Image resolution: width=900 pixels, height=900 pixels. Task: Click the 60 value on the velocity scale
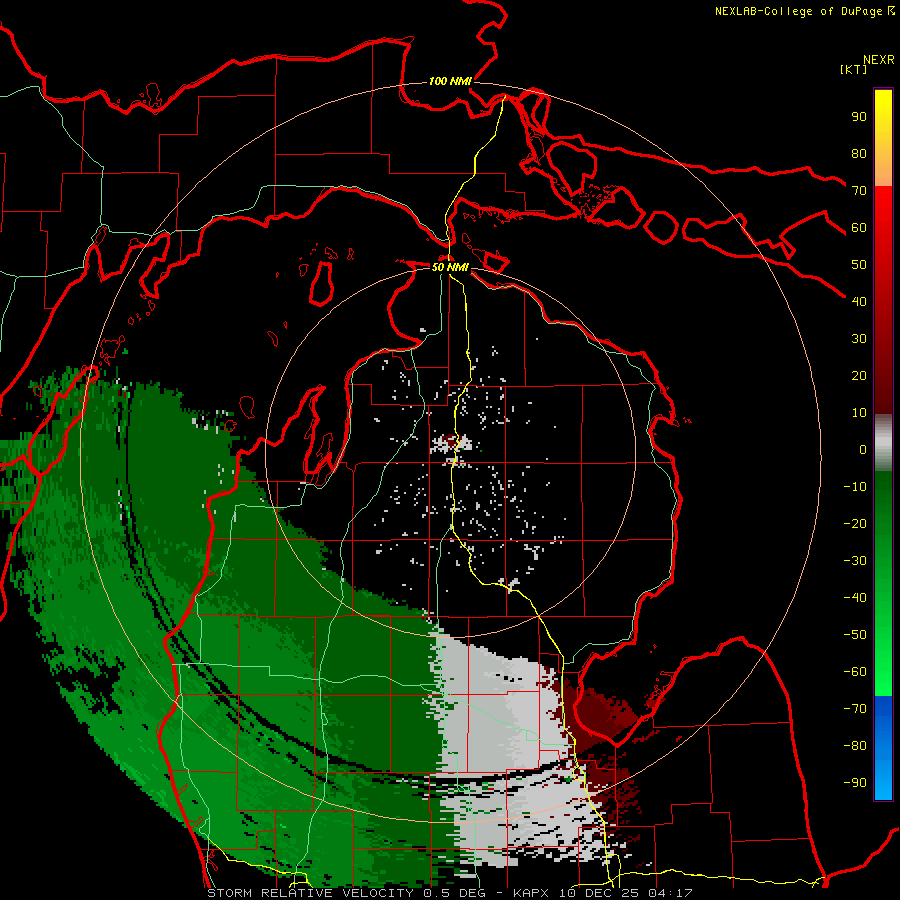click(x=859, y=227)
